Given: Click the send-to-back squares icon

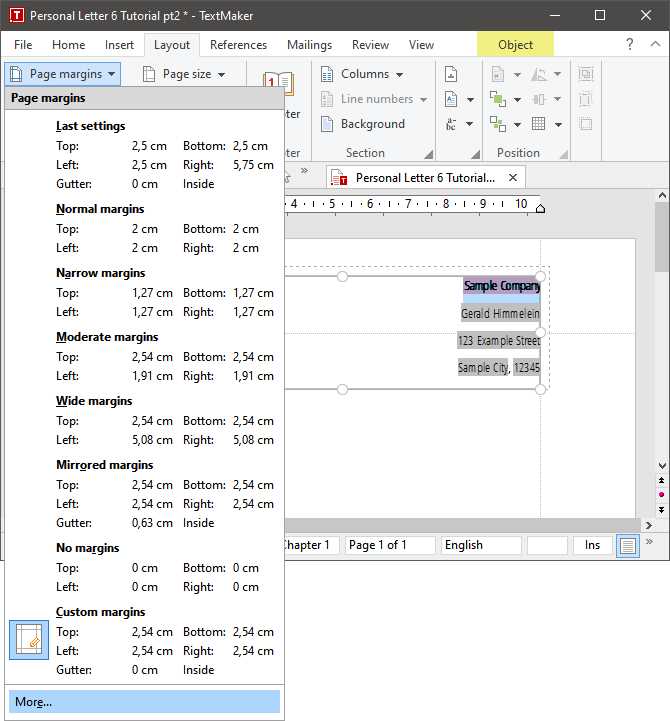Looking at the screenshot, I should click(498, 124).
